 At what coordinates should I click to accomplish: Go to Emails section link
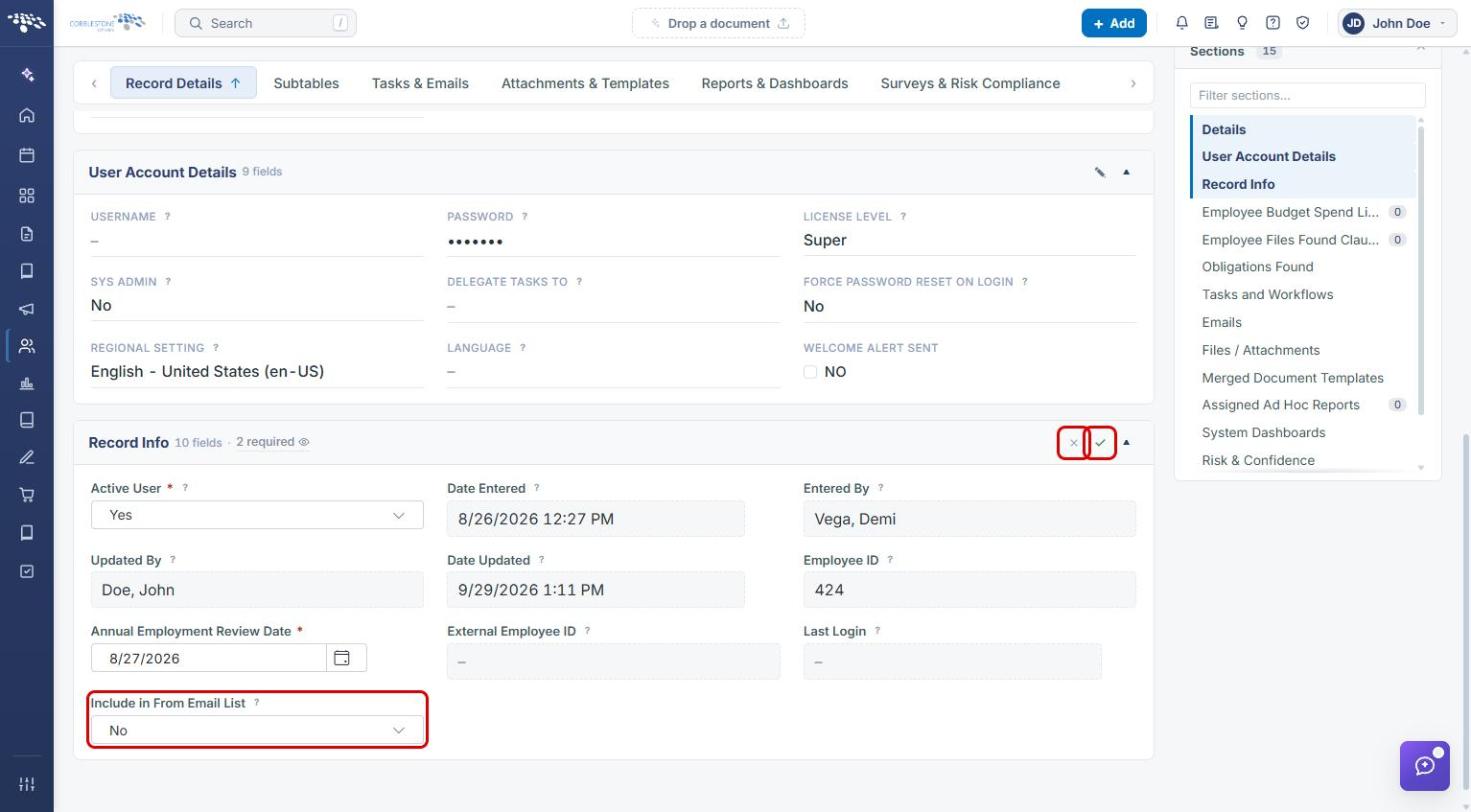coord(1221,323)
